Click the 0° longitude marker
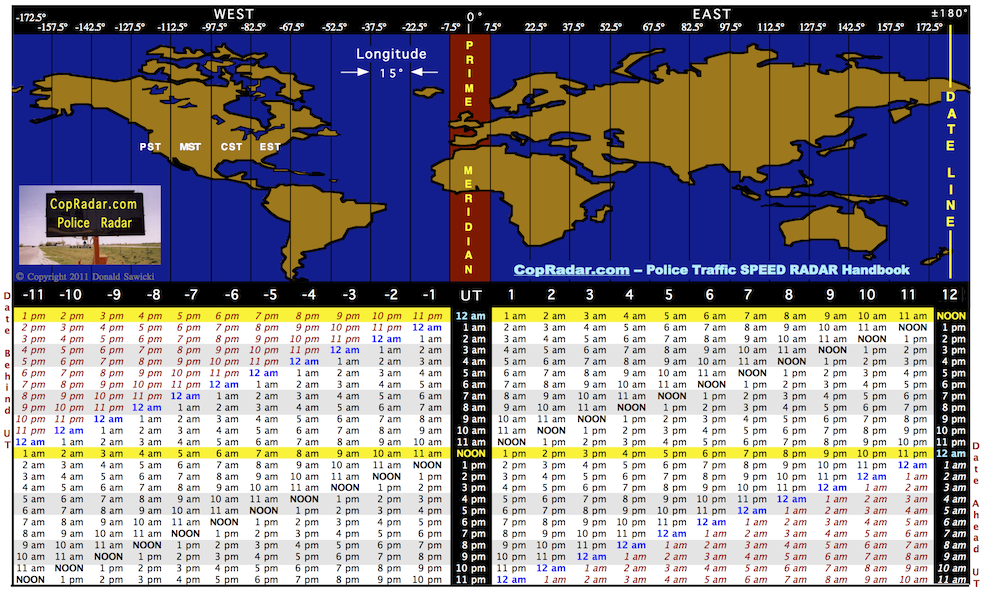 pos(475,16)
